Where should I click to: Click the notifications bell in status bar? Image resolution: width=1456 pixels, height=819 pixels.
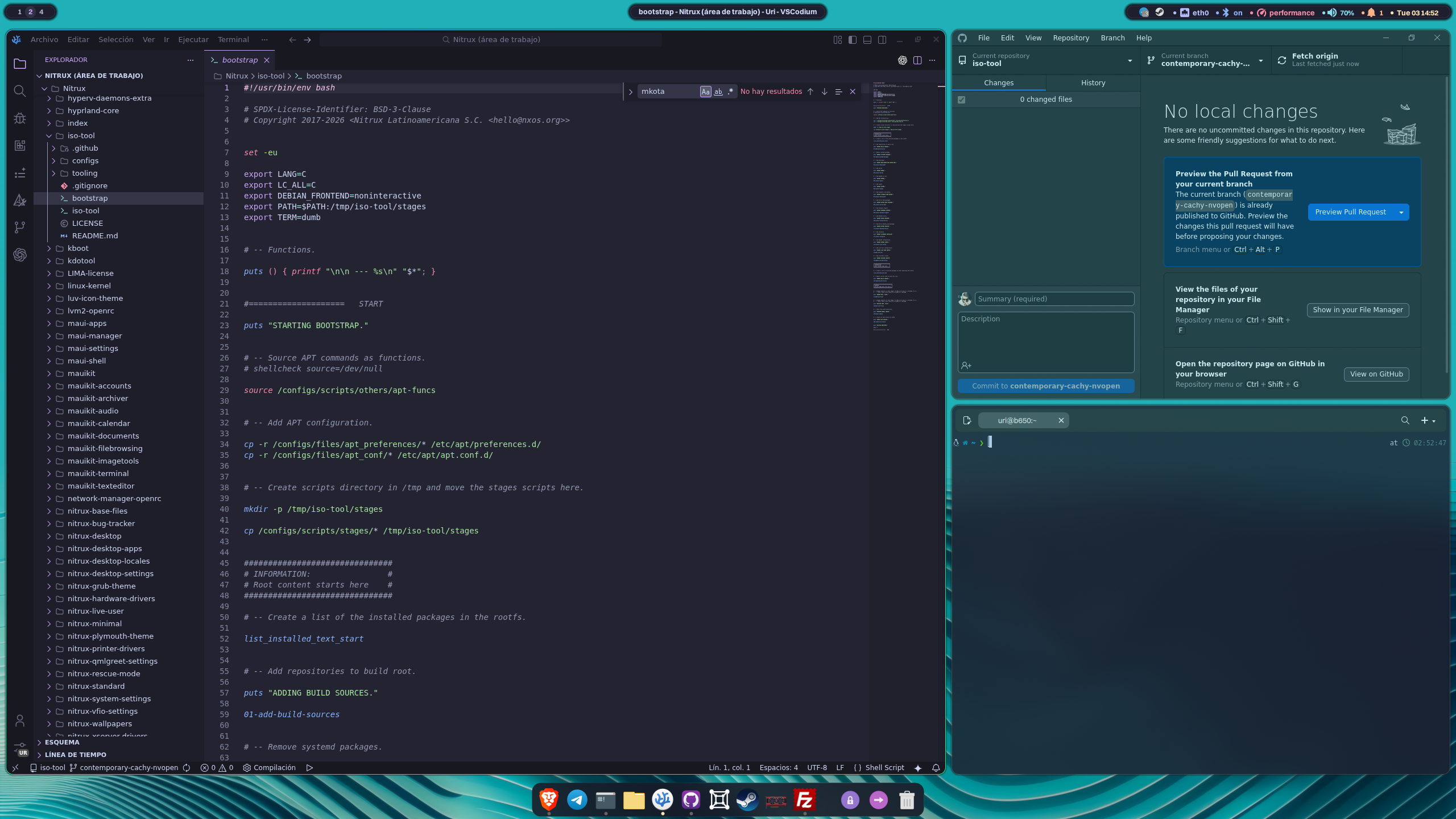936,768
